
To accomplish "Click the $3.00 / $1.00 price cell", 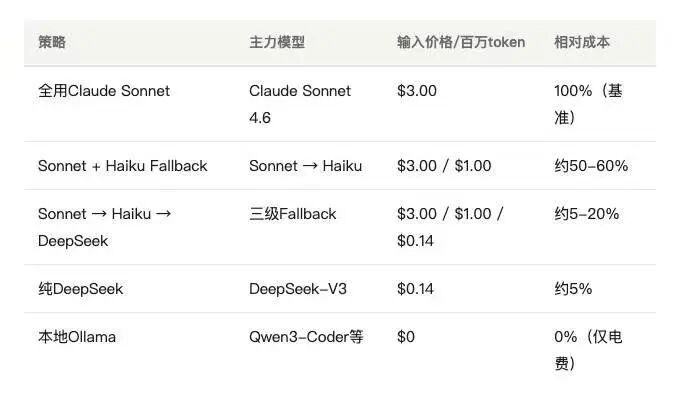I will (444, 166).
